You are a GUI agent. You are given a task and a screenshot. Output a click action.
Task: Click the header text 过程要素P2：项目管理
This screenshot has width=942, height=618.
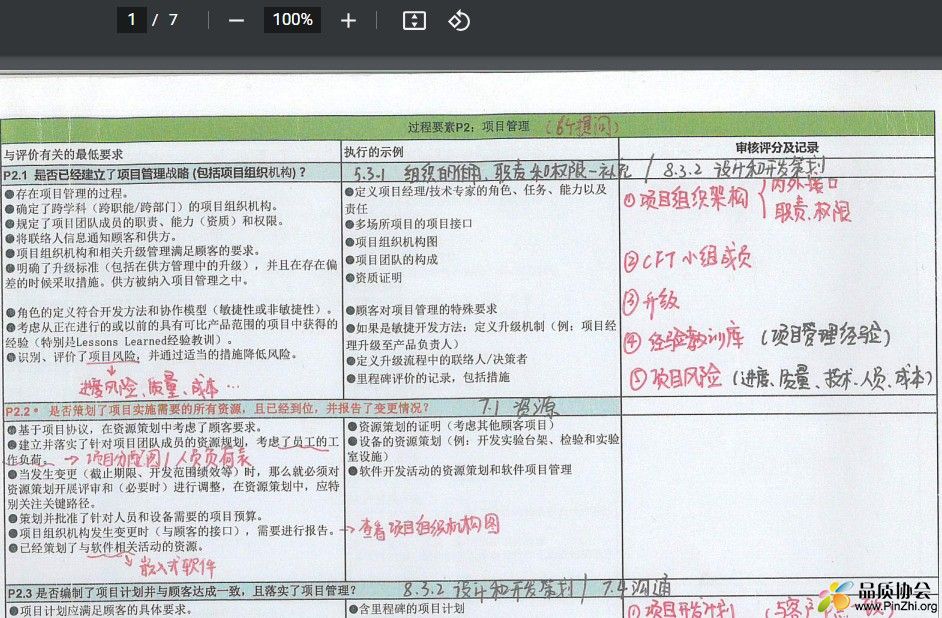tap(469, 127)
